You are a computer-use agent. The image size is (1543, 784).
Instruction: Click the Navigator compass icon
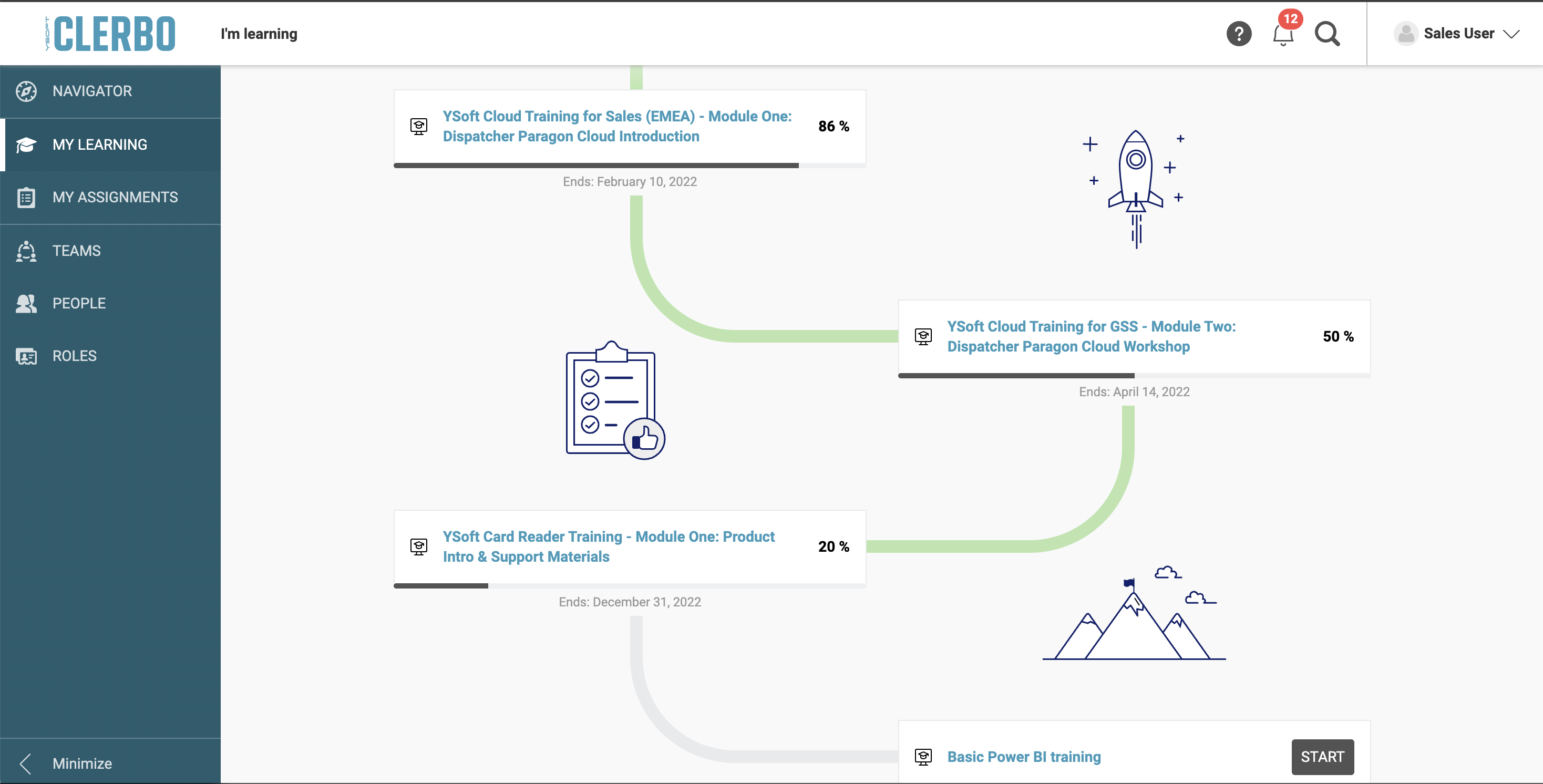coord(26,91)
